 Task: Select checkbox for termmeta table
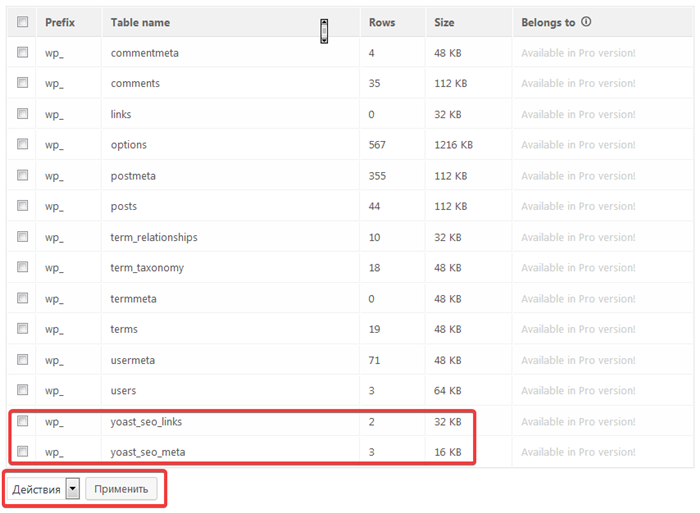22,298
